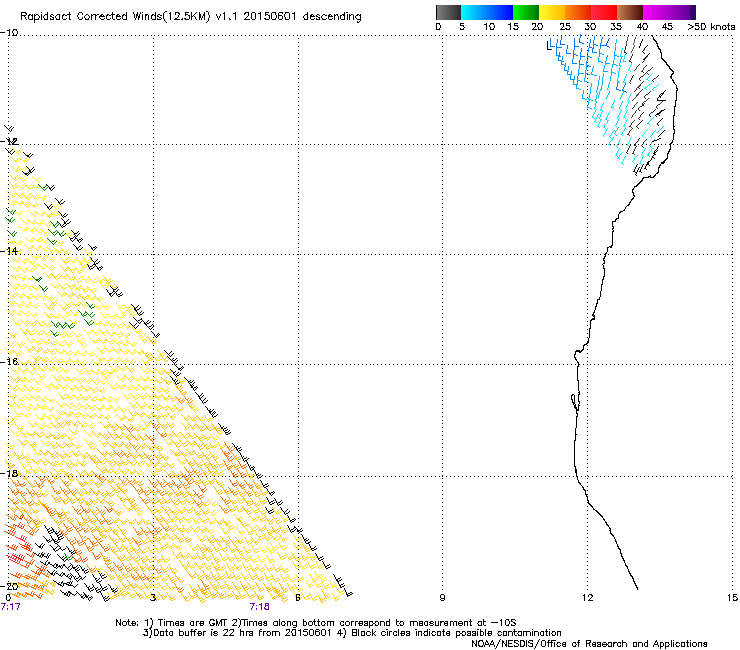Click the '12' longitude label on bottom axis
740x650 pixels.
(x=587, y=598)
